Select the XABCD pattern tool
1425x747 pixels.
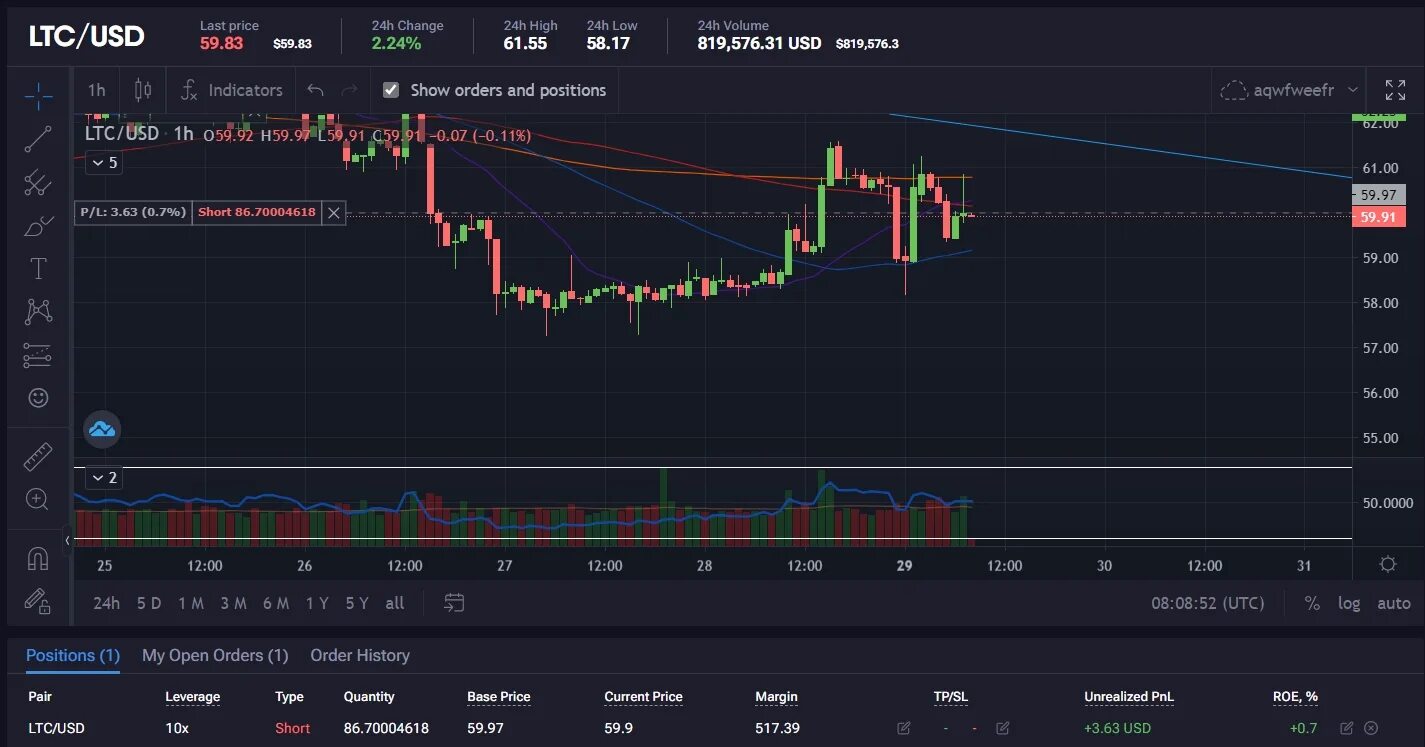37,311
